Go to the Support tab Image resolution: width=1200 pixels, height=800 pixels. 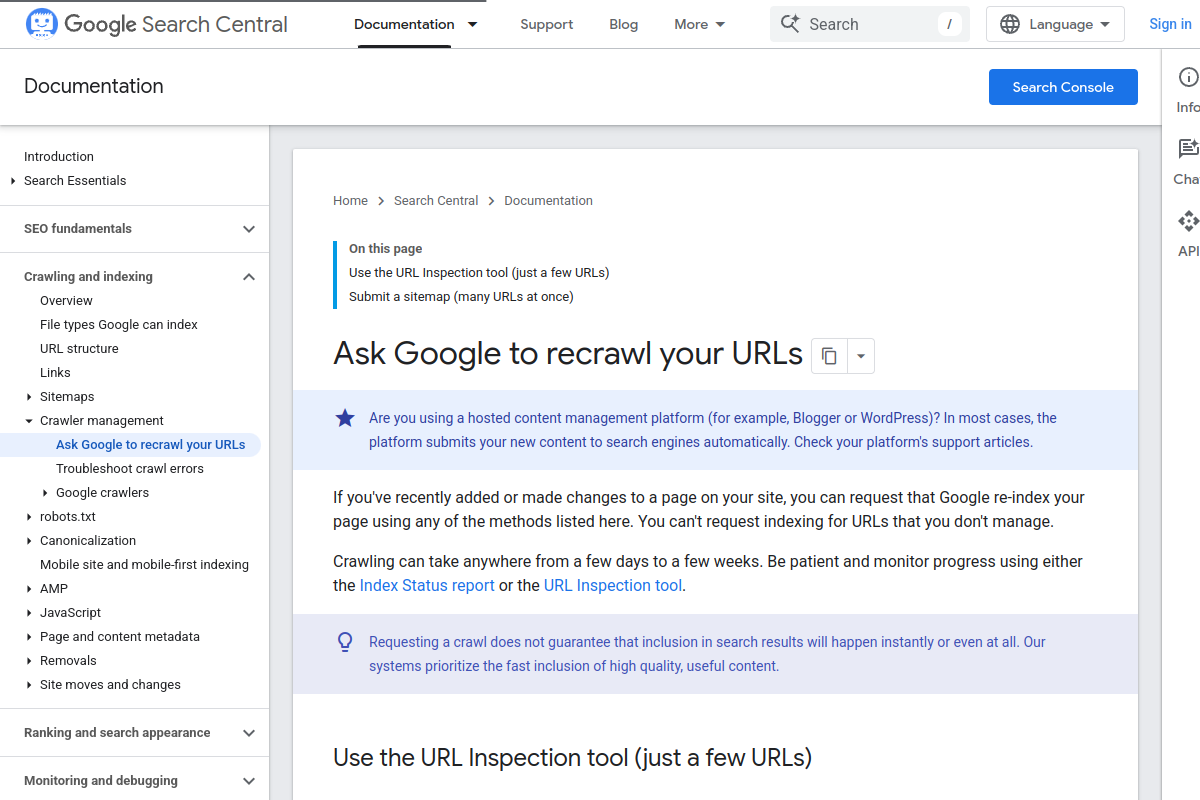tap(547, 24)
